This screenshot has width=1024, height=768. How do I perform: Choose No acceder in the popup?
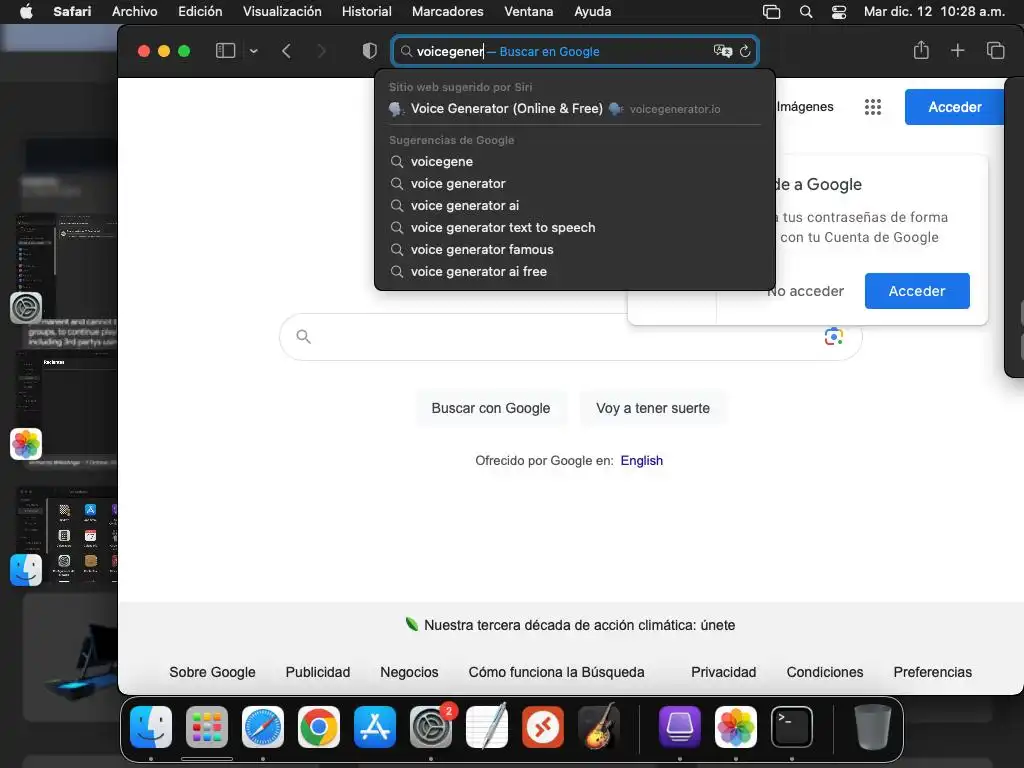(x=806, y=291)
